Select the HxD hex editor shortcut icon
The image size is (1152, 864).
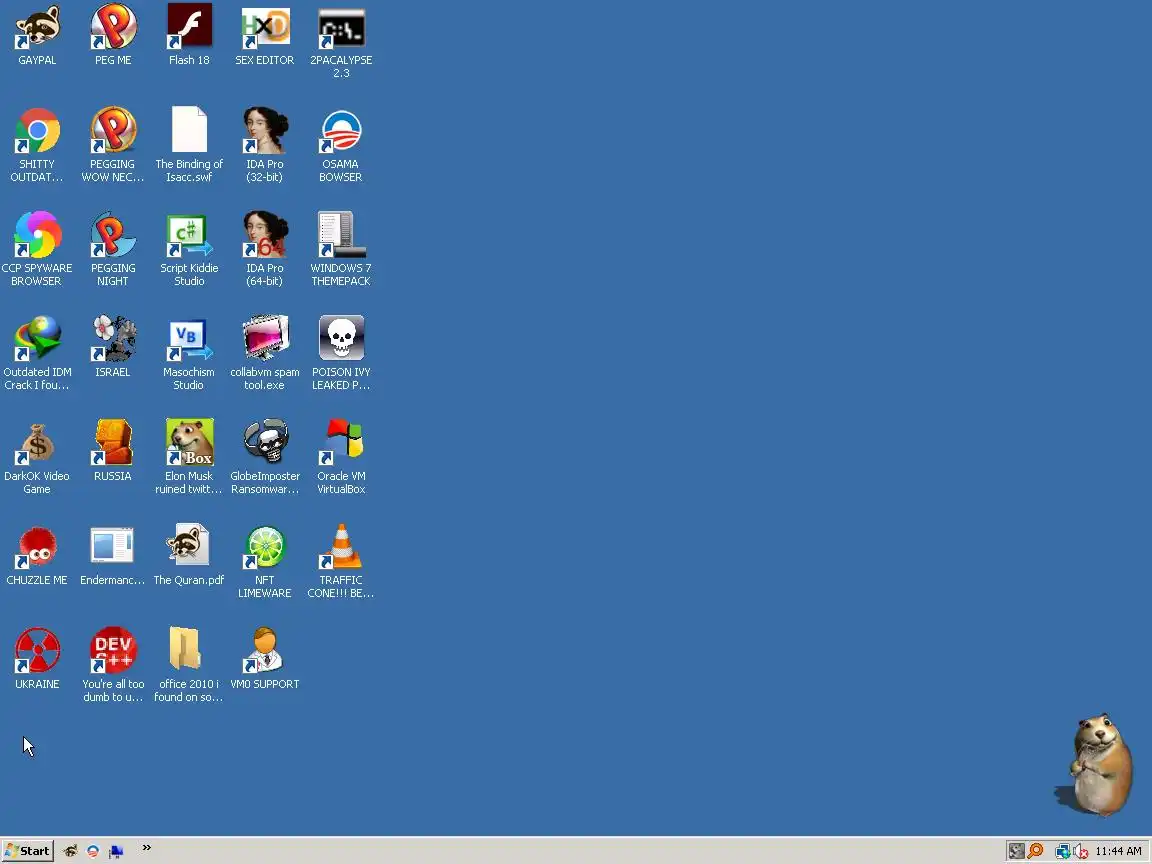[264, 27]
